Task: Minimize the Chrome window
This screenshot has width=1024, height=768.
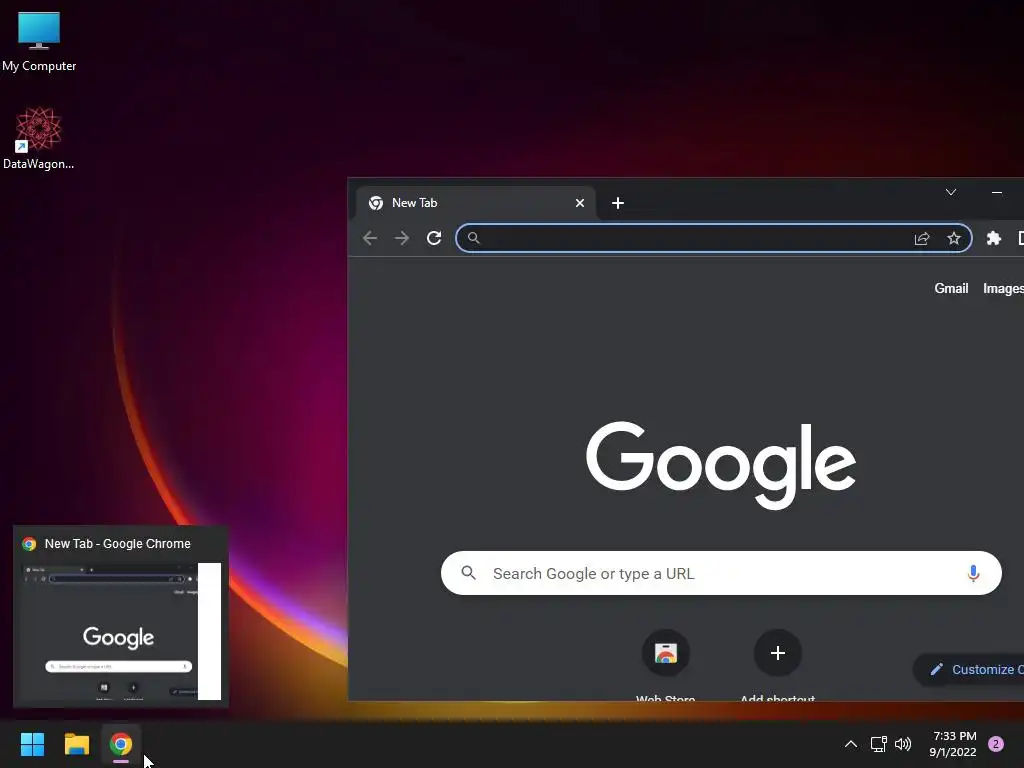Action: (x=997, y=192)
